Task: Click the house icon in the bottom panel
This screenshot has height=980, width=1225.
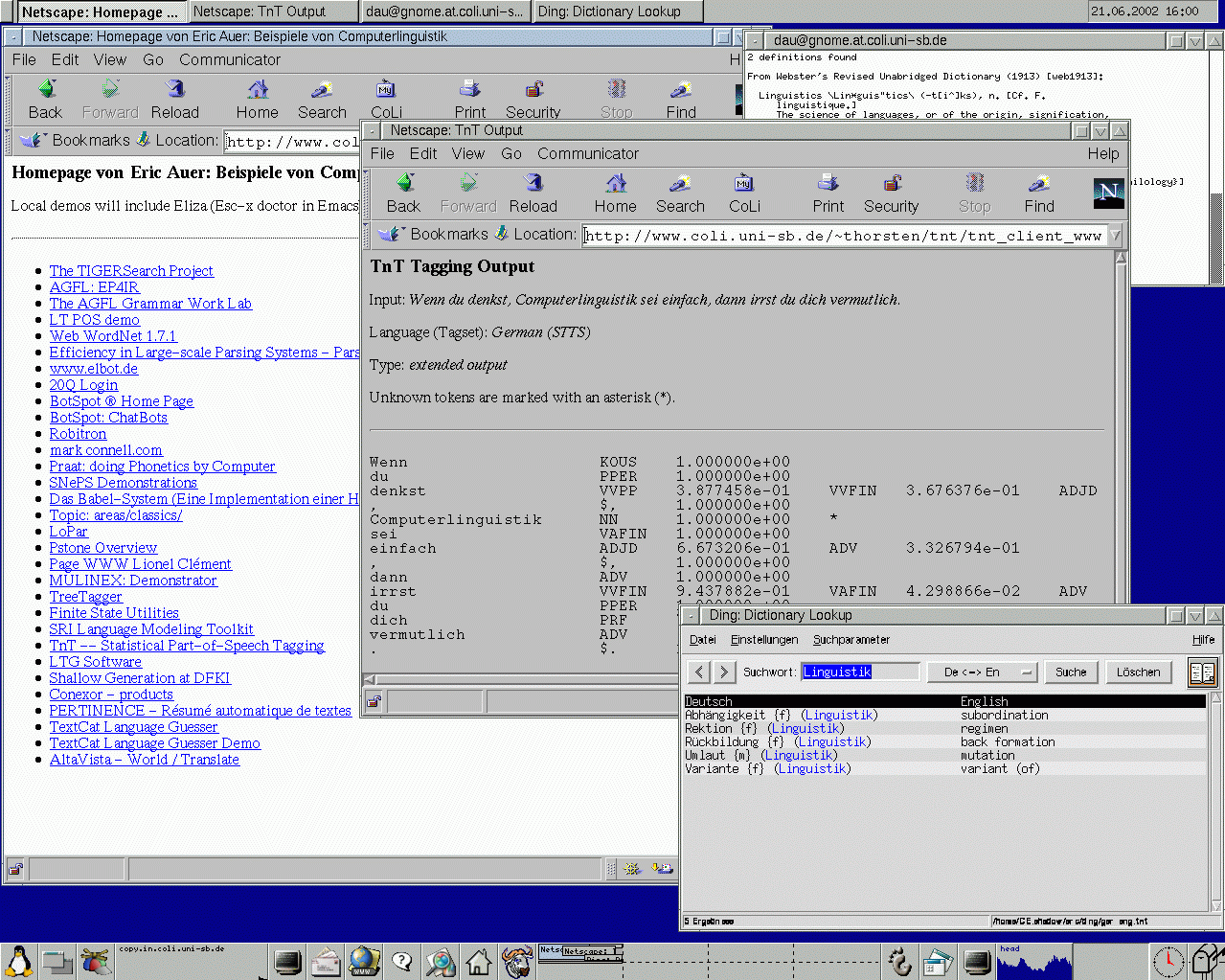Action: [x=479, y=962]
